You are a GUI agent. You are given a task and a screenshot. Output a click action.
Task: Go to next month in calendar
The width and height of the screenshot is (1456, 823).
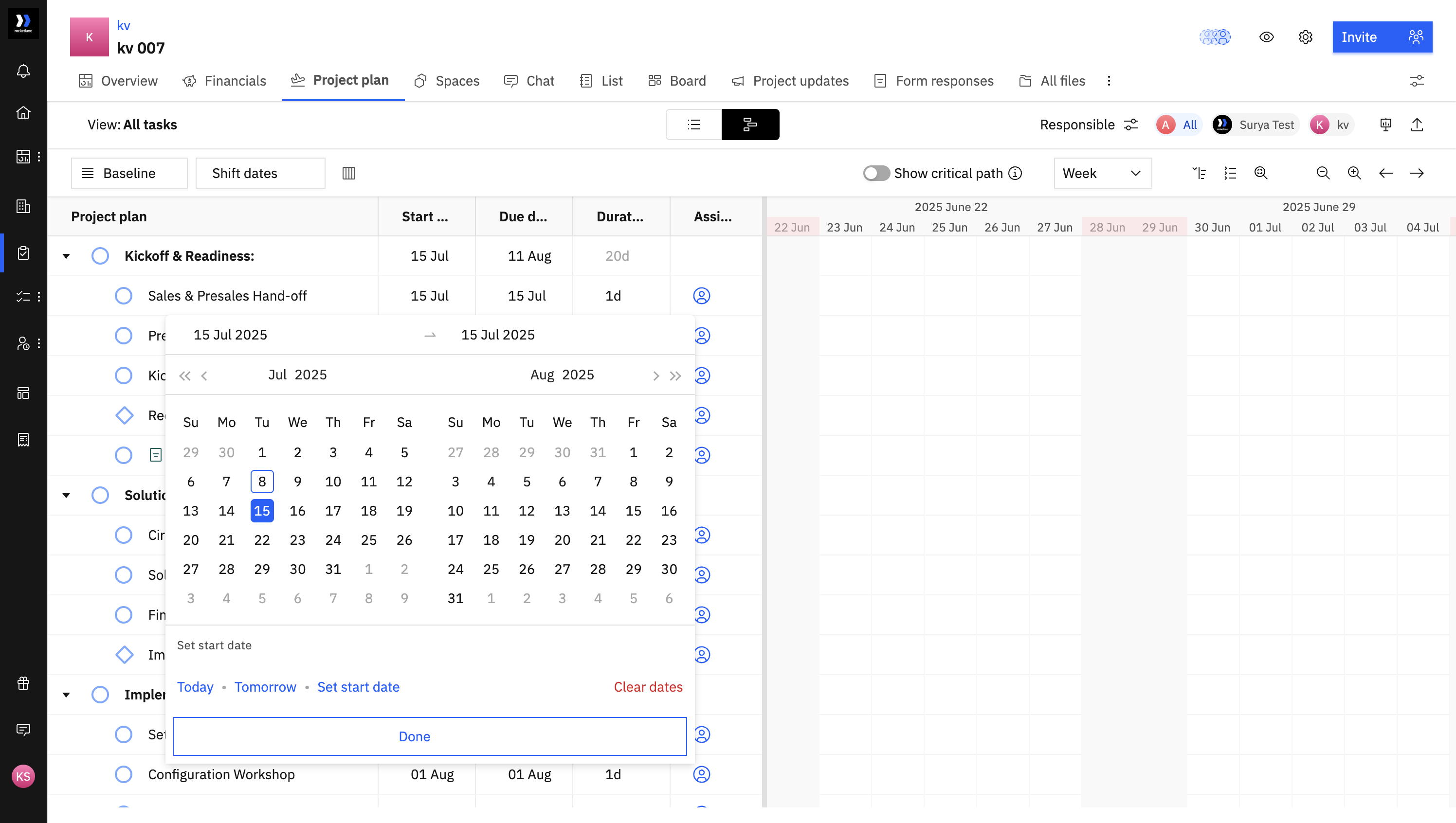coord(655,376)
